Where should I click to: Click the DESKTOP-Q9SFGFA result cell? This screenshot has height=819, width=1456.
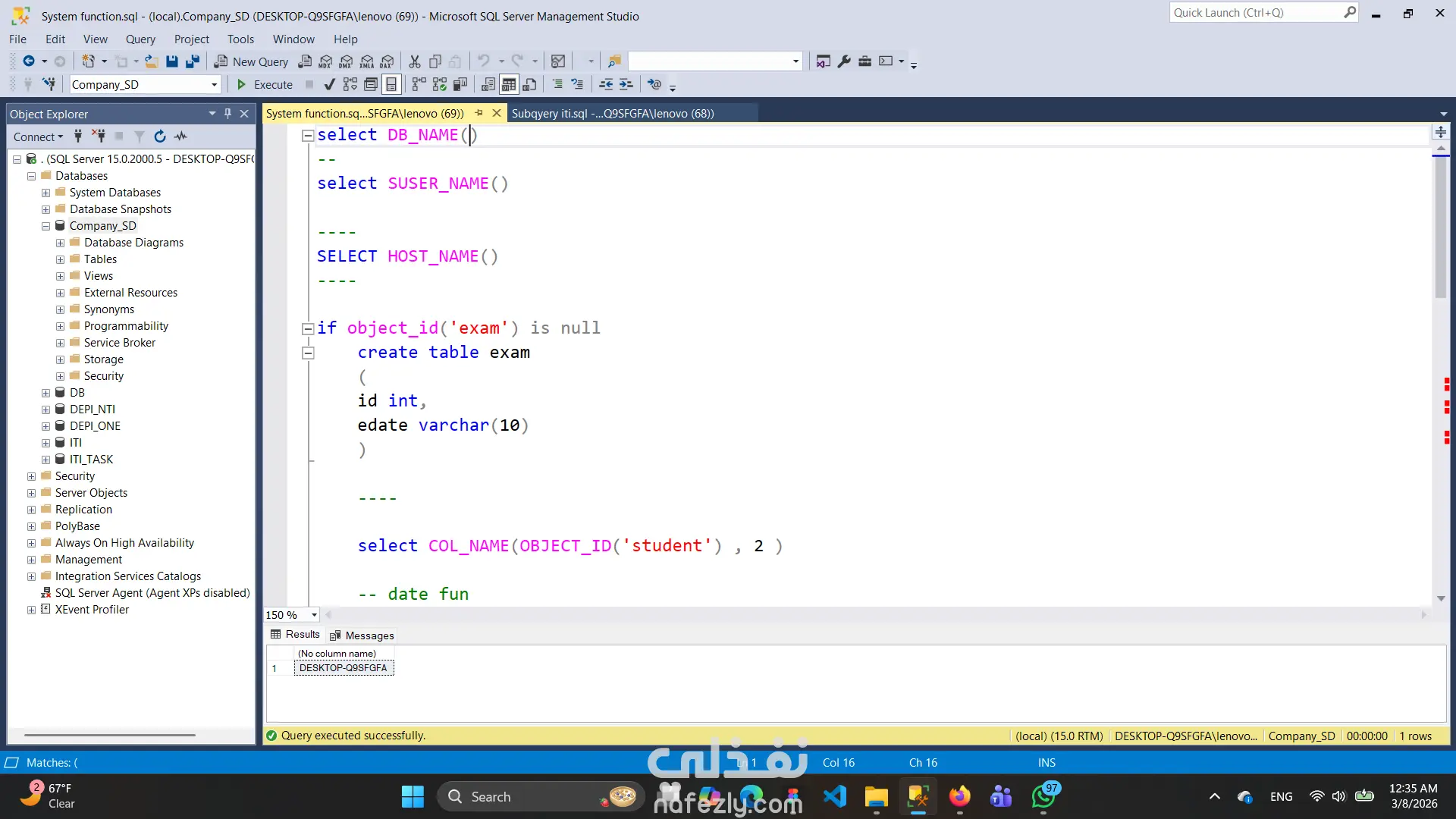(x=344, y=668)
